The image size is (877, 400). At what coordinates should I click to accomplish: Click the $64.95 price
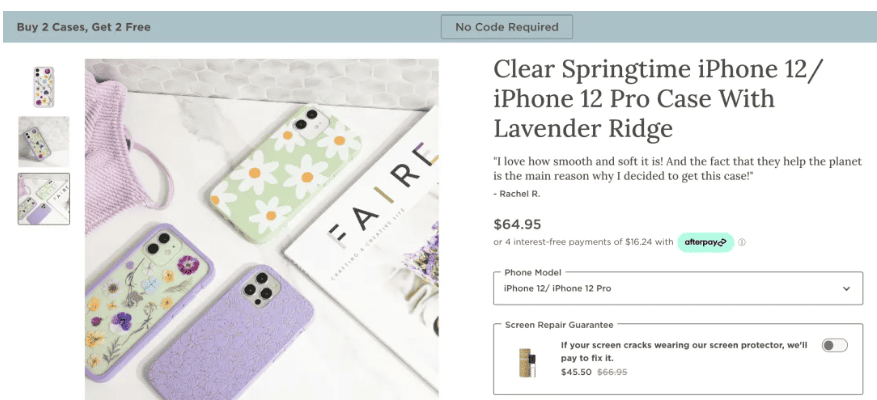(x=518, y=223)
